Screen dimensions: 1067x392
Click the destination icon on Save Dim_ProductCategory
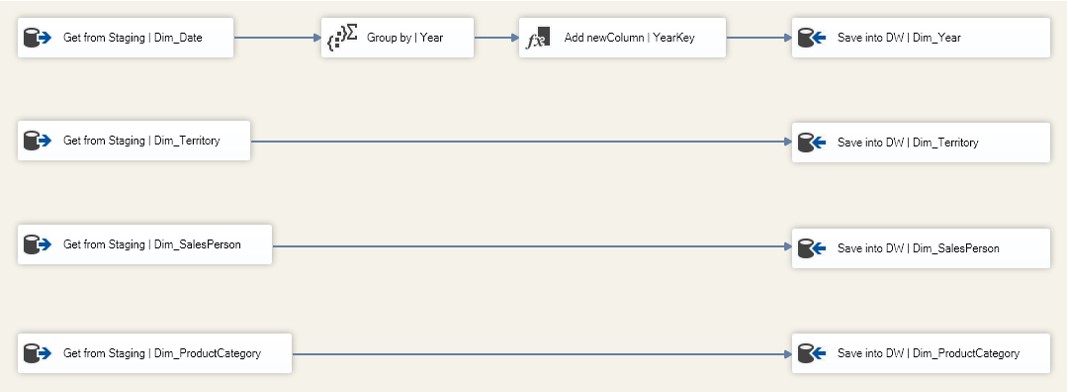[x=812, y=353]
